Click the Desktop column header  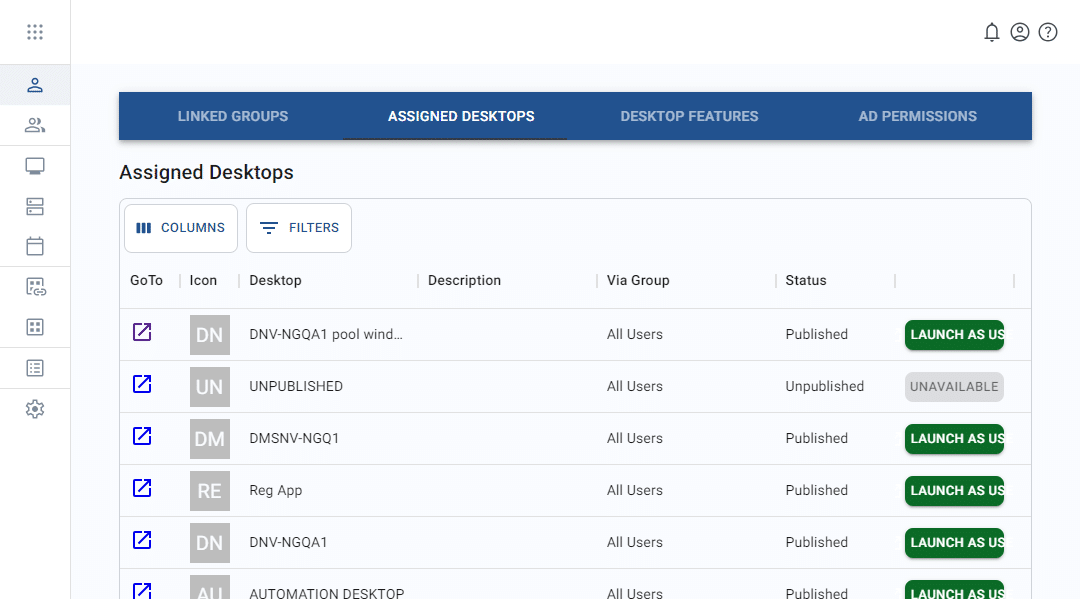[274, 280]
